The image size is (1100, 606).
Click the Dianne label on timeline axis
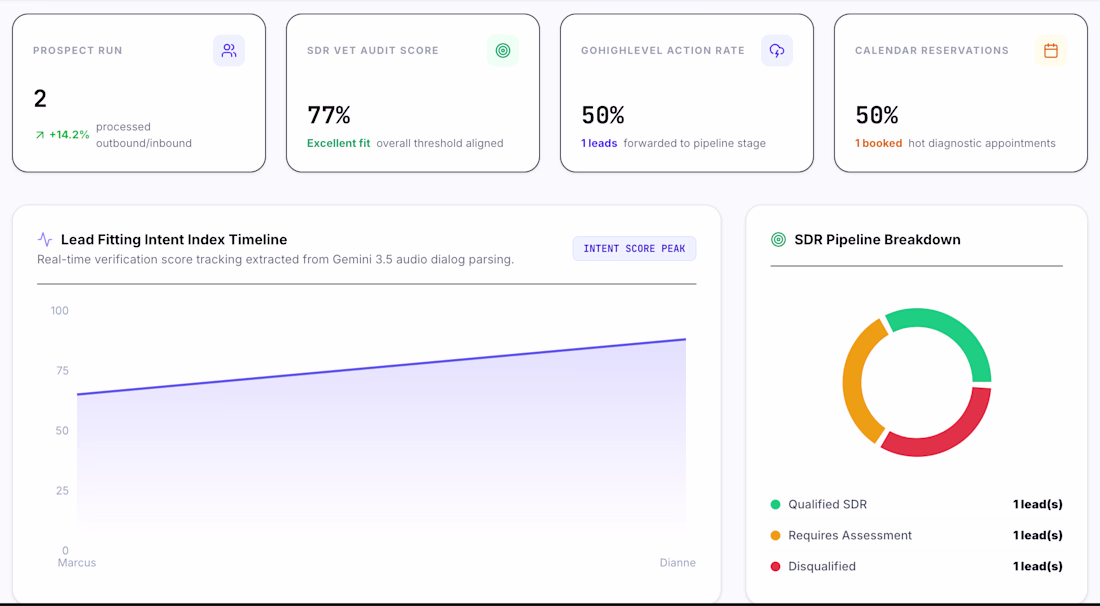[x=678, y=563]
